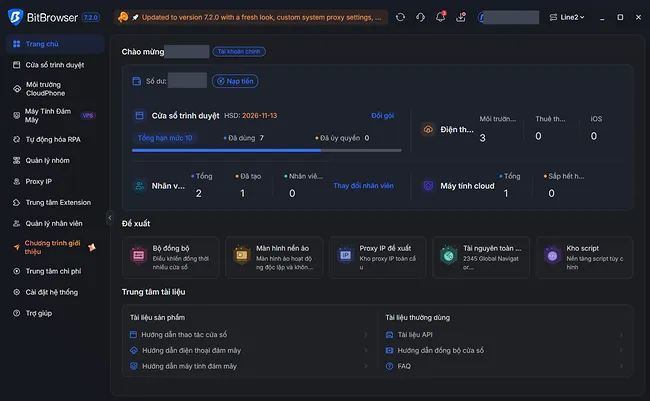Open the Proxy IP đề xuất card
Screen dimensions: 650x401
[377, 257]
